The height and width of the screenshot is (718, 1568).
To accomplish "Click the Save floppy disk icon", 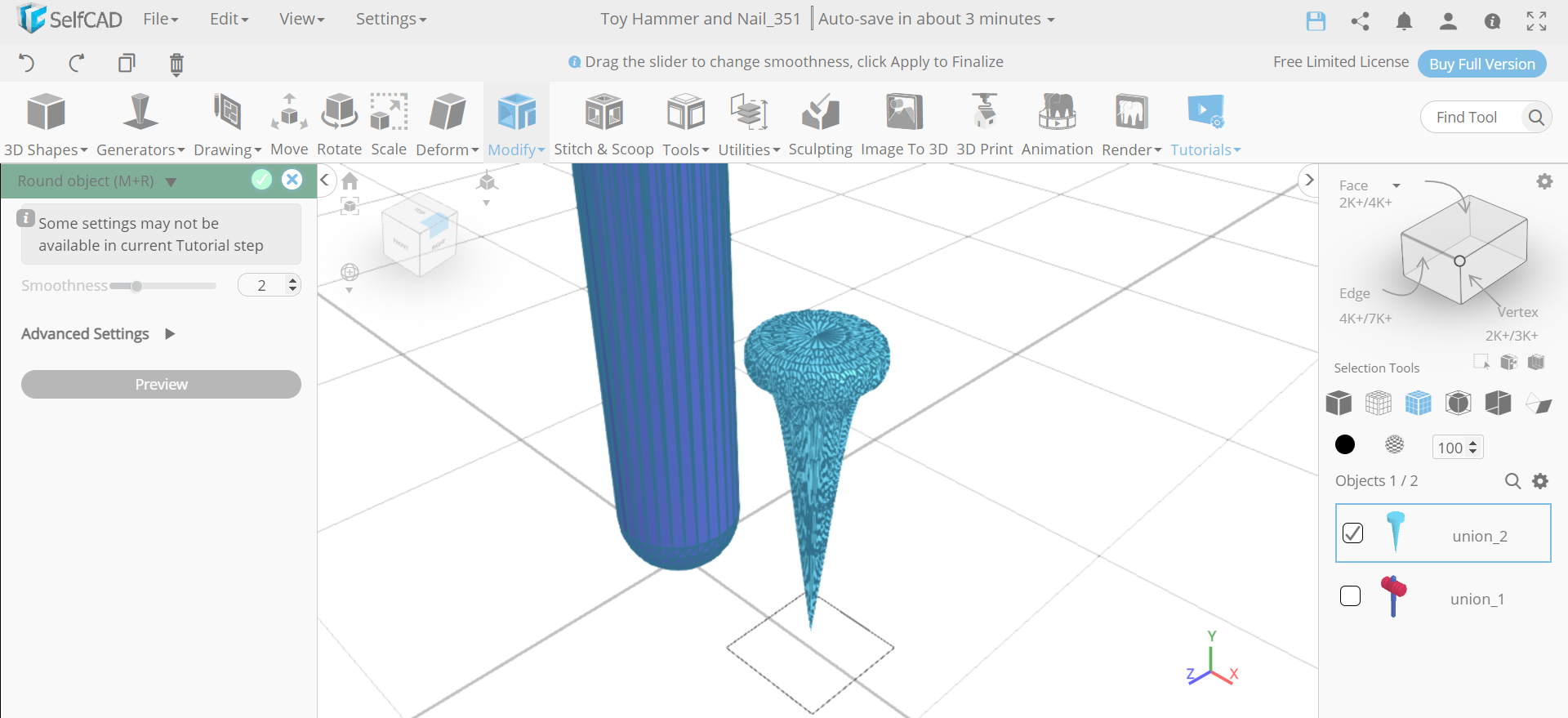I will tap(1316, 21).
